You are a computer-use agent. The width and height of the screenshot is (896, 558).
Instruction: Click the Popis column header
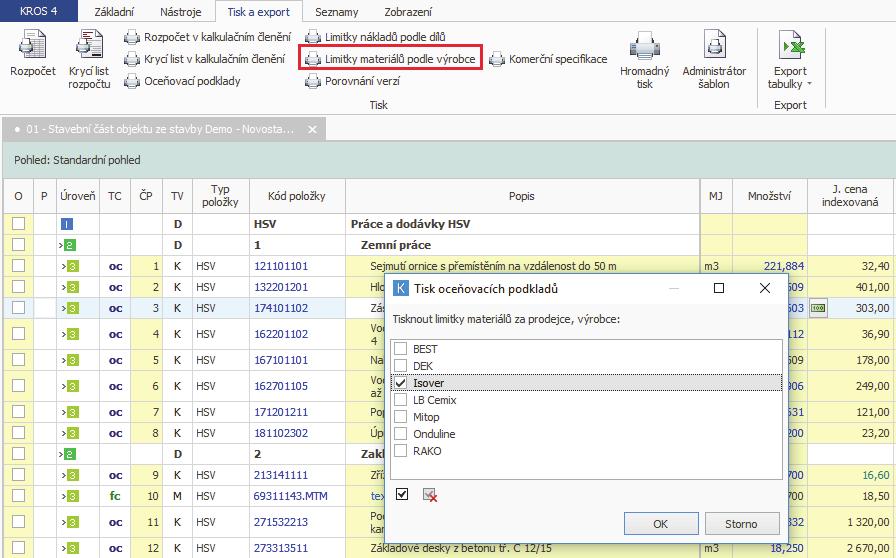[x=522, y=196]
